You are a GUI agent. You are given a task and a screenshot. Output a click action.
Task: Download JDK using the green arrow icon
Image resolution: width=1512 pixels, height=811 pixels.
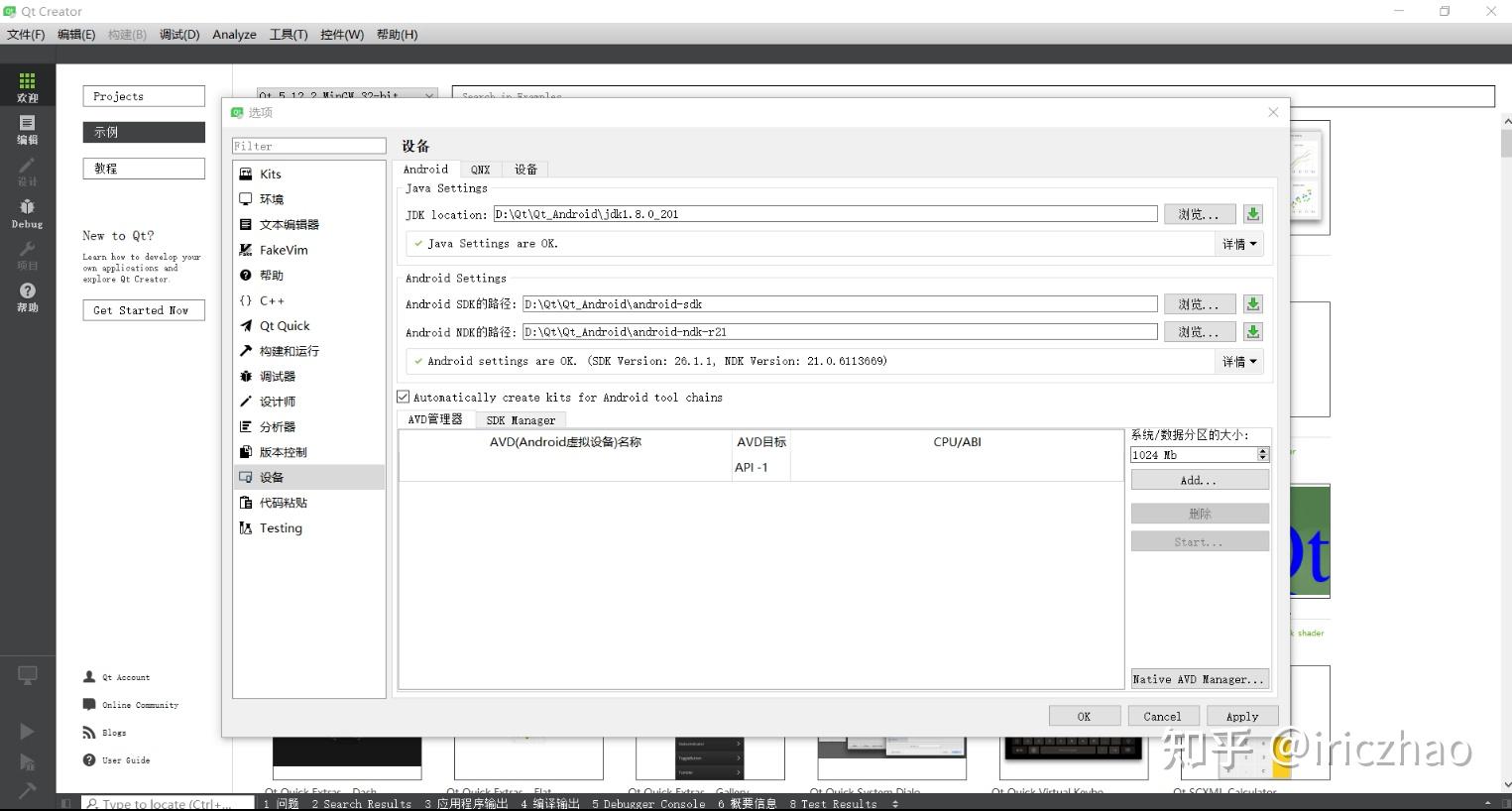pos(1253,214)
